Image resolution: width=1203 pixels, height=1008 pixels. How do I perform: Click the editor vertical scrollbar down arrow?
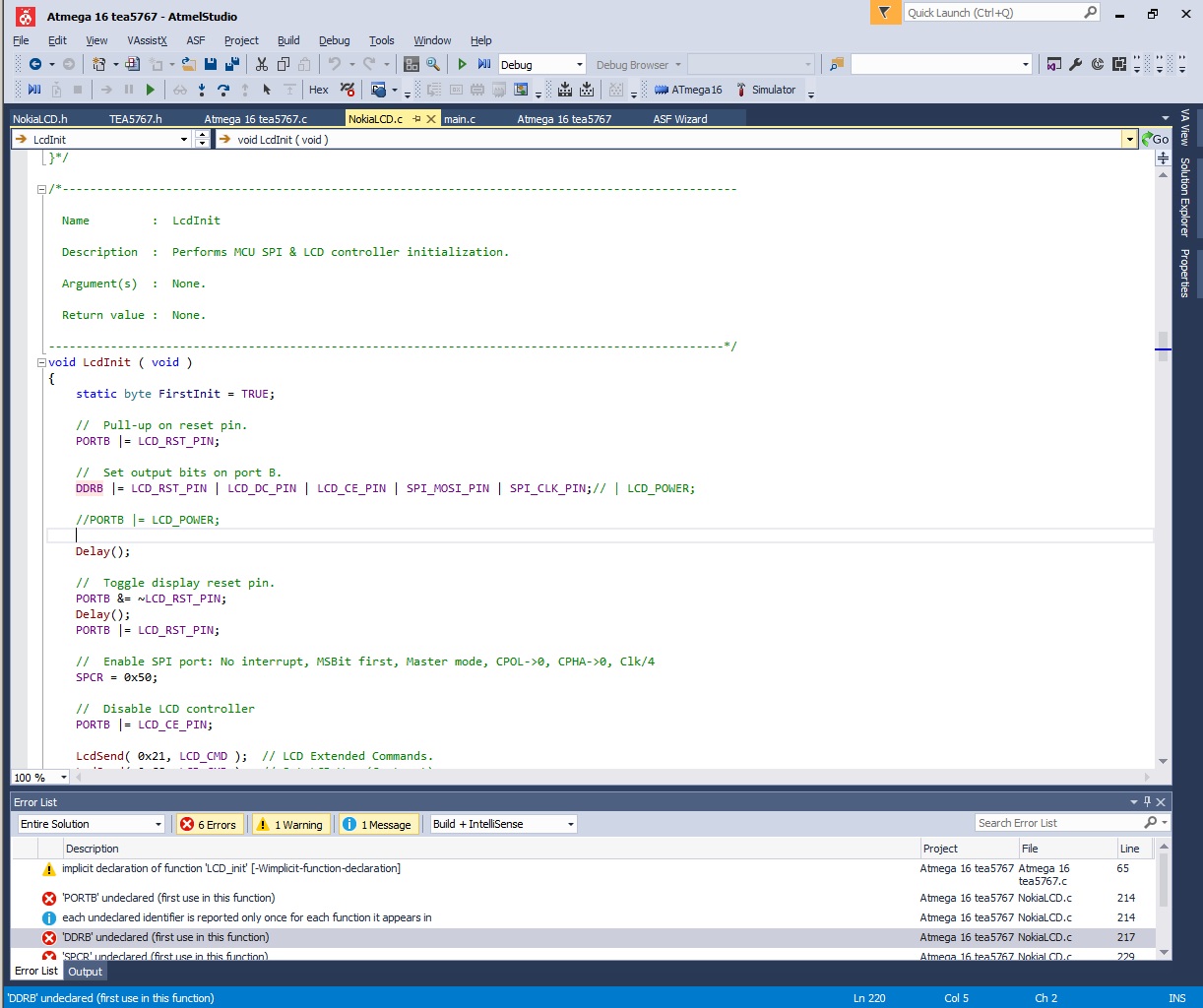tap(1163, 761)
